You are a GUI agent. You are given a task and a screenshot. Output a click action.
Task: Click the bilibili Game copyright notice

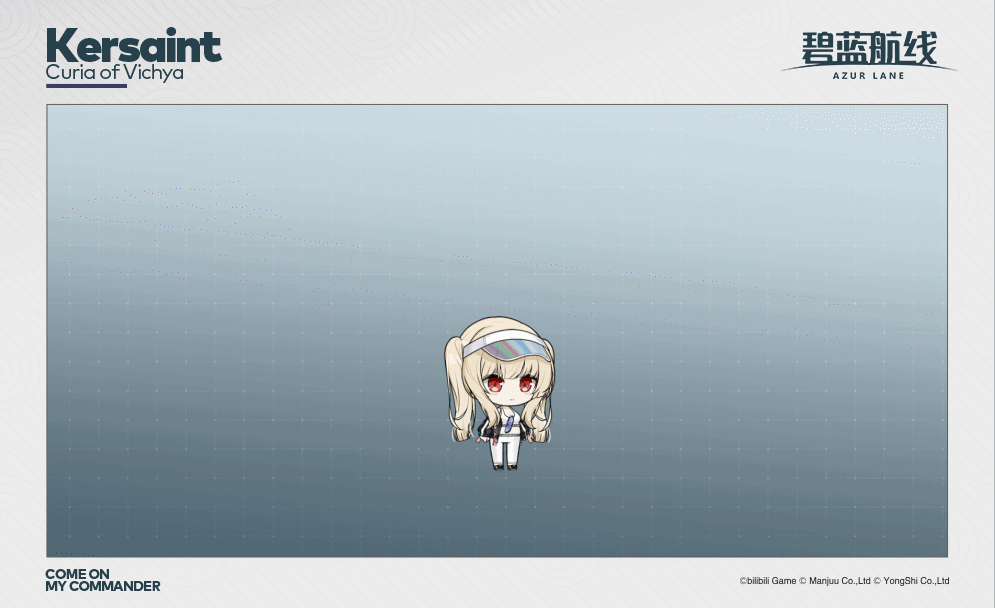click(844, 581)
